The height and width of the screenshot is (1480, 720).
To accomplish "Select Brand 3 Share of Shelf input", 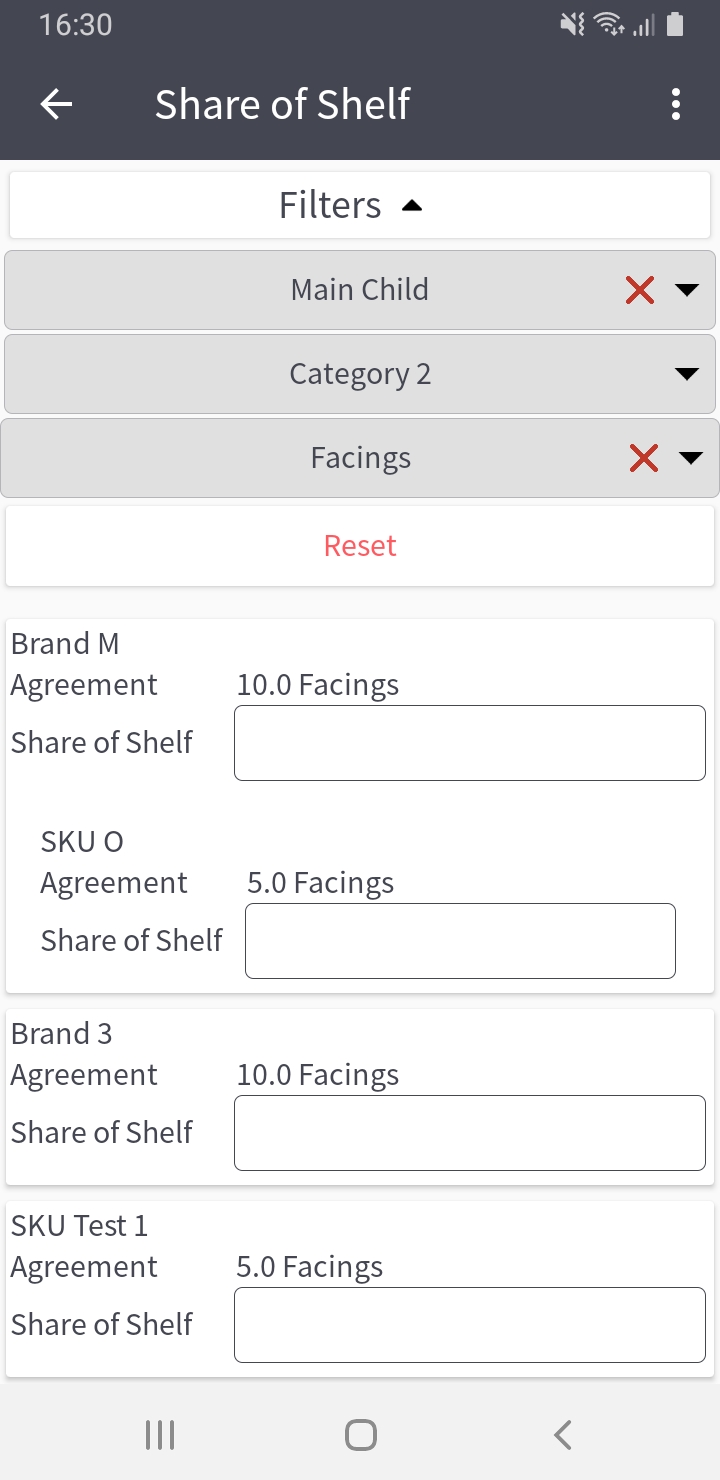I will click(469, 1133).
